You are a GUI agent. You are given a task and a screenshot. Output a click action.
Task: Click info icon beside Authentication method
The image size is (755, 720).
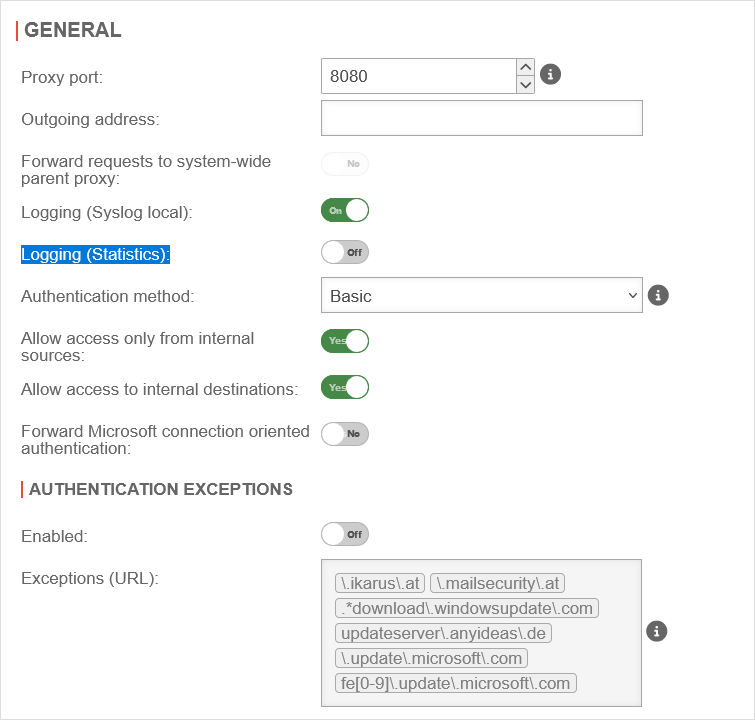(x=657, y=295)
